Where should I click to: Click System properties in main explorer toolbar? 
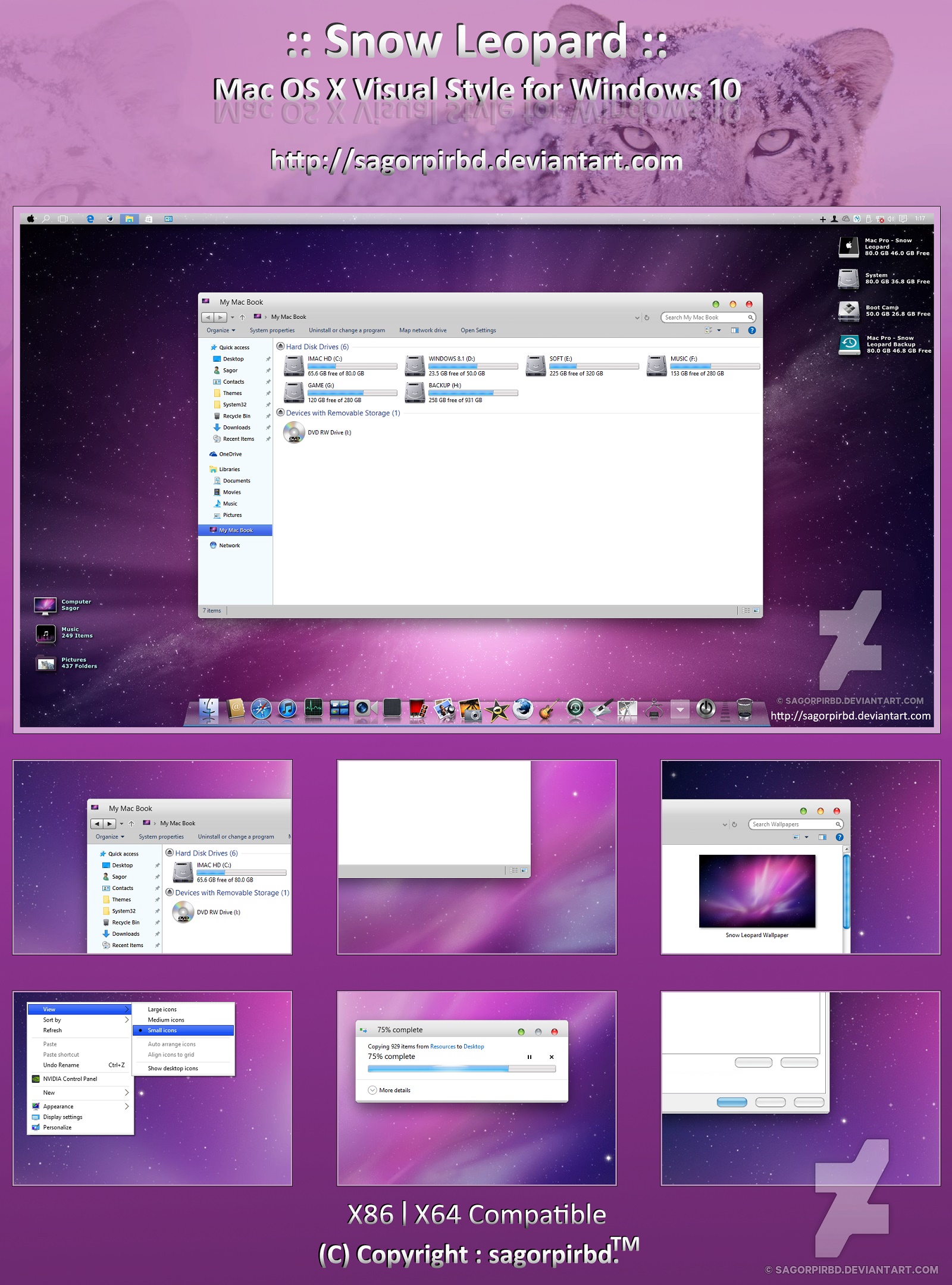(x=272, y=330)
